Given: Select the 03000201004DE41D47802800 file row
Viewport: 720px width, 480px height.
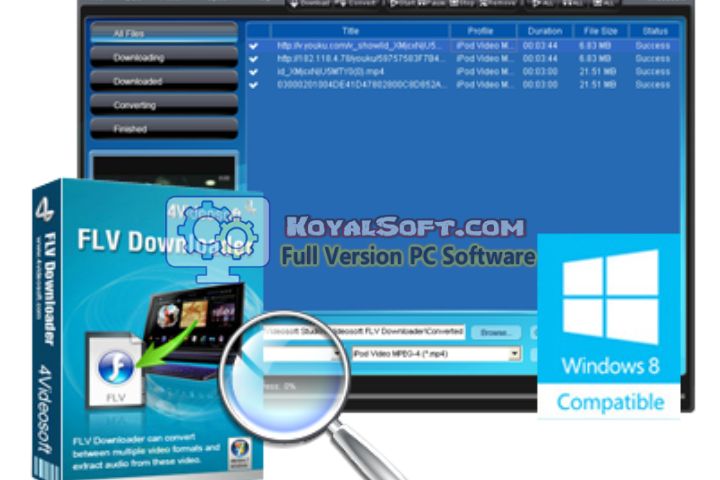Looking at the screenshot, I should pyautogui.click(x=362, y=85).
